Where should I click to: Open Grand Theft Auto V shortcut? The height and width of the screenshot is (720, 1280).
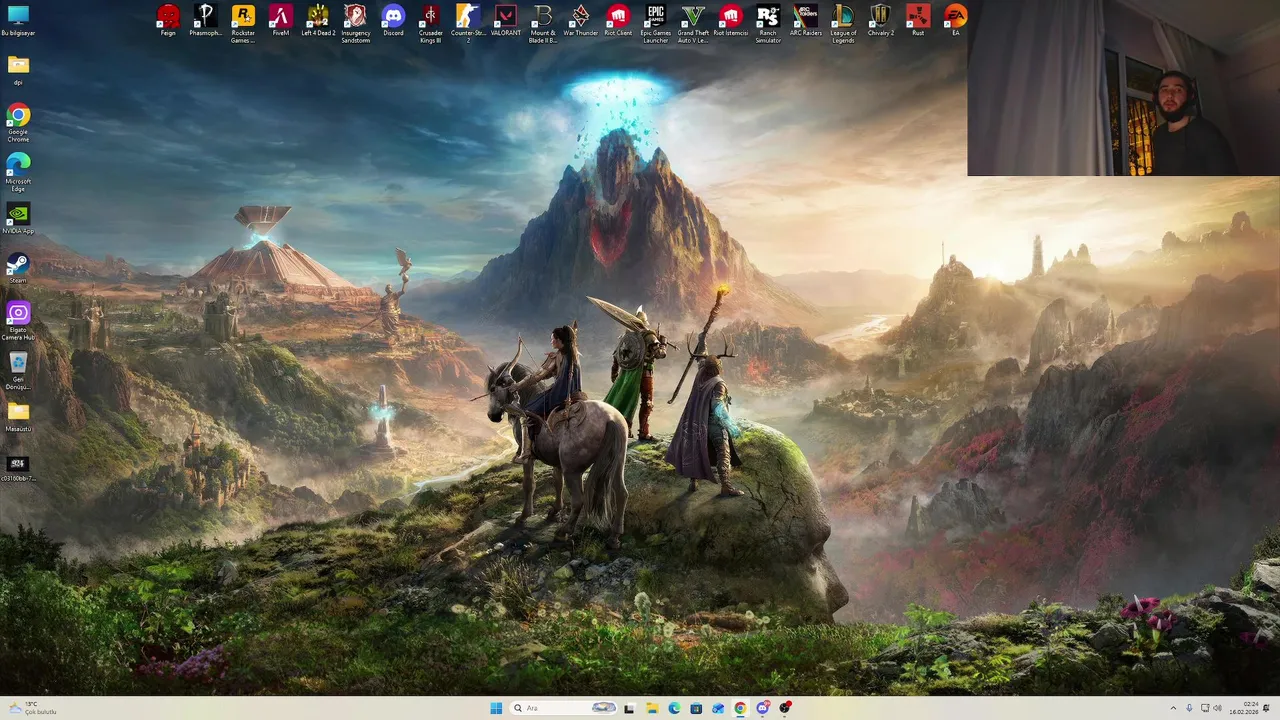pyautogui.click(x=693, y=23)
